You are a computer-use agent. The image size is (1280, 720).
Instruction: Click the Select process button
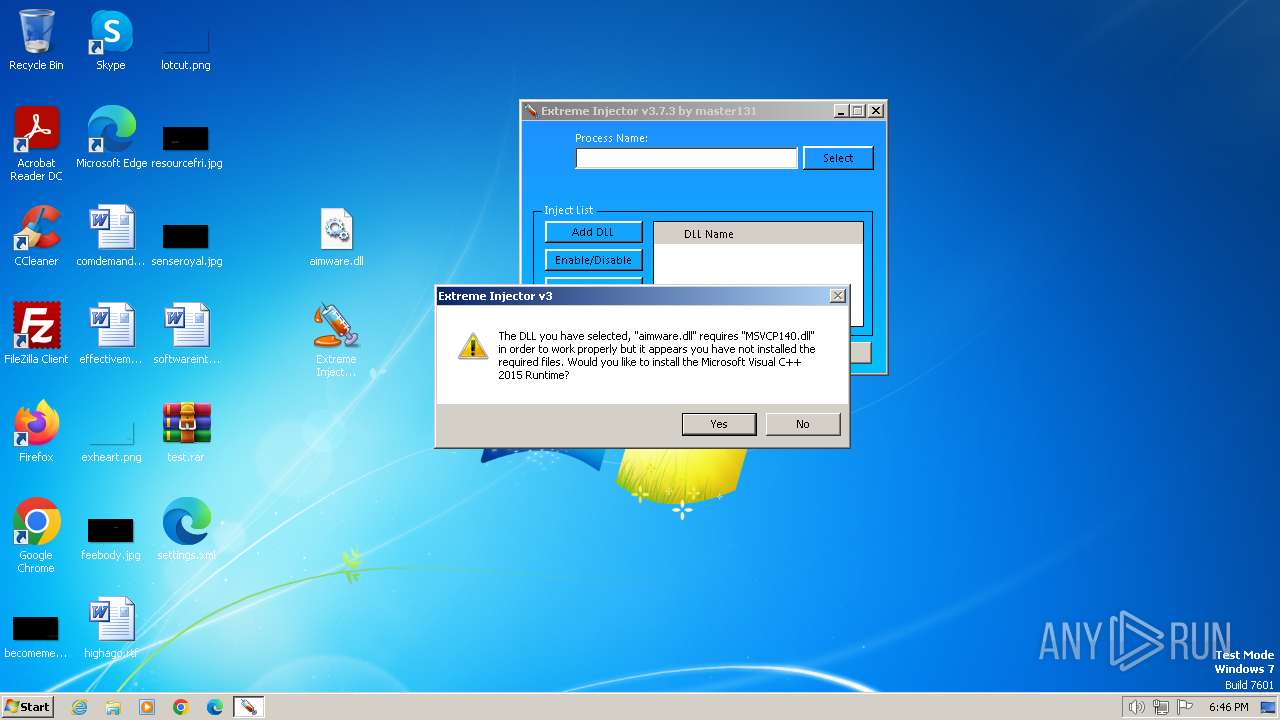[838, 158]
